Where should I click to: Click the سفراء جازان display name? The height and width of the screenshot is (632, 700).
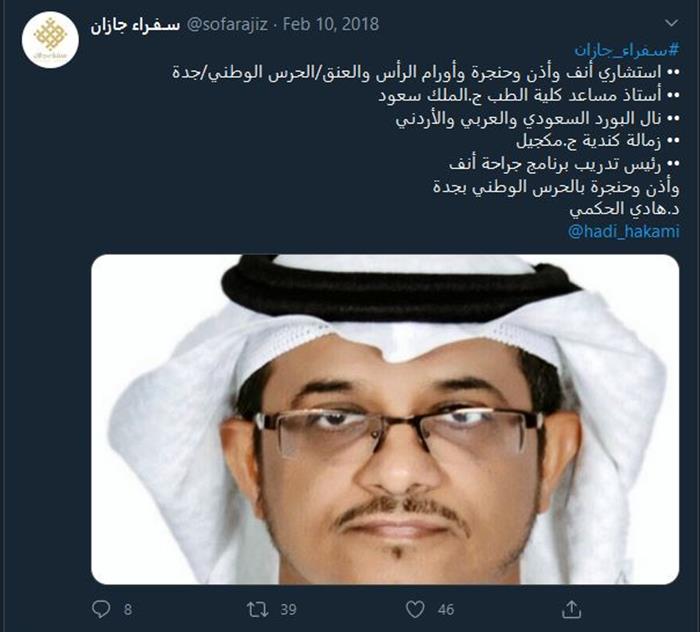[x=135, y=25]
